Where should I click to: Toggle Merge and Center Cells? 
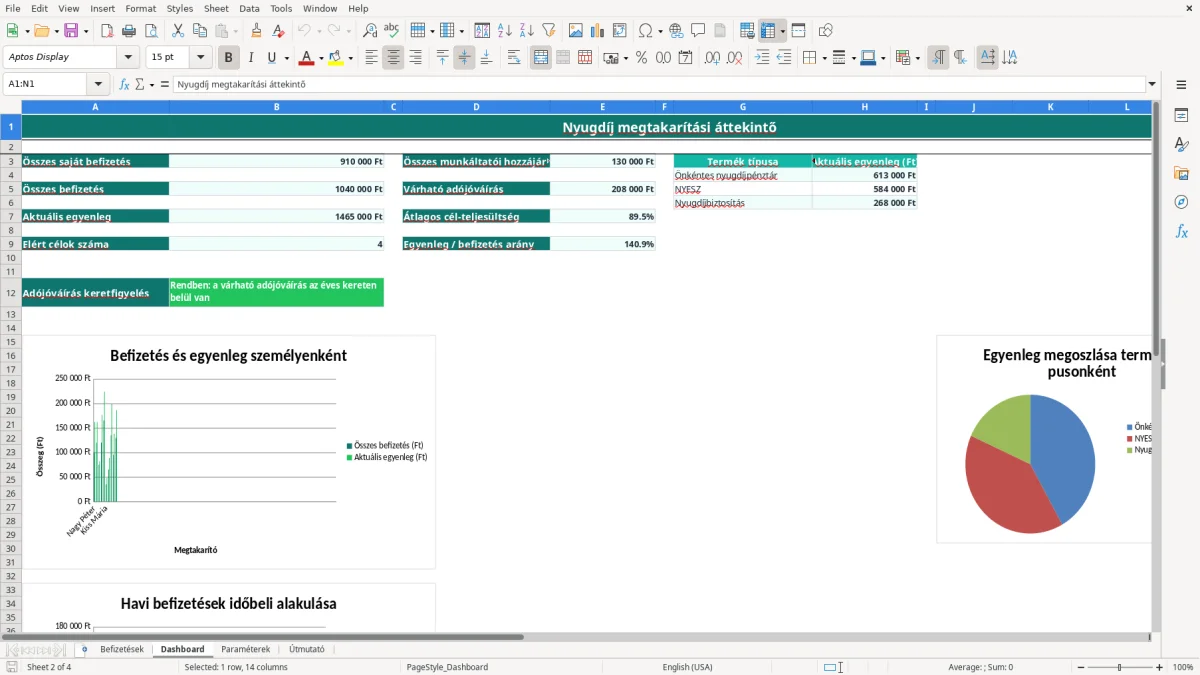(541, 58)
